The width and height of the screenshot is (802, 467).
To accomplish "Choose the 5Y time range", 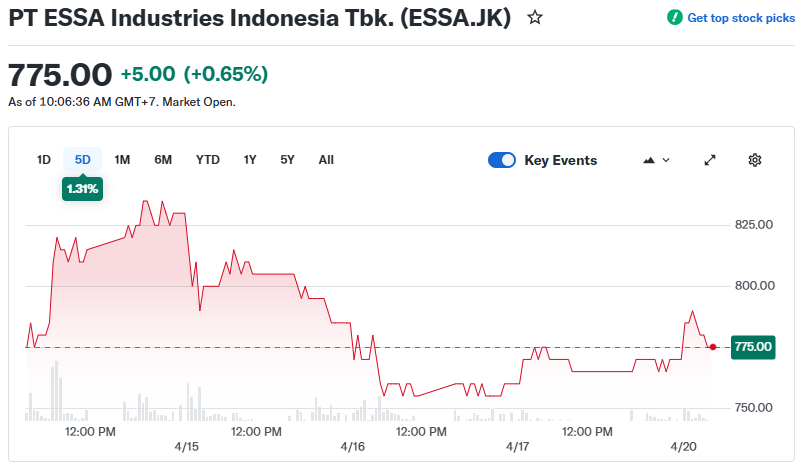I will pyautogui.click(x=287, y=160).
